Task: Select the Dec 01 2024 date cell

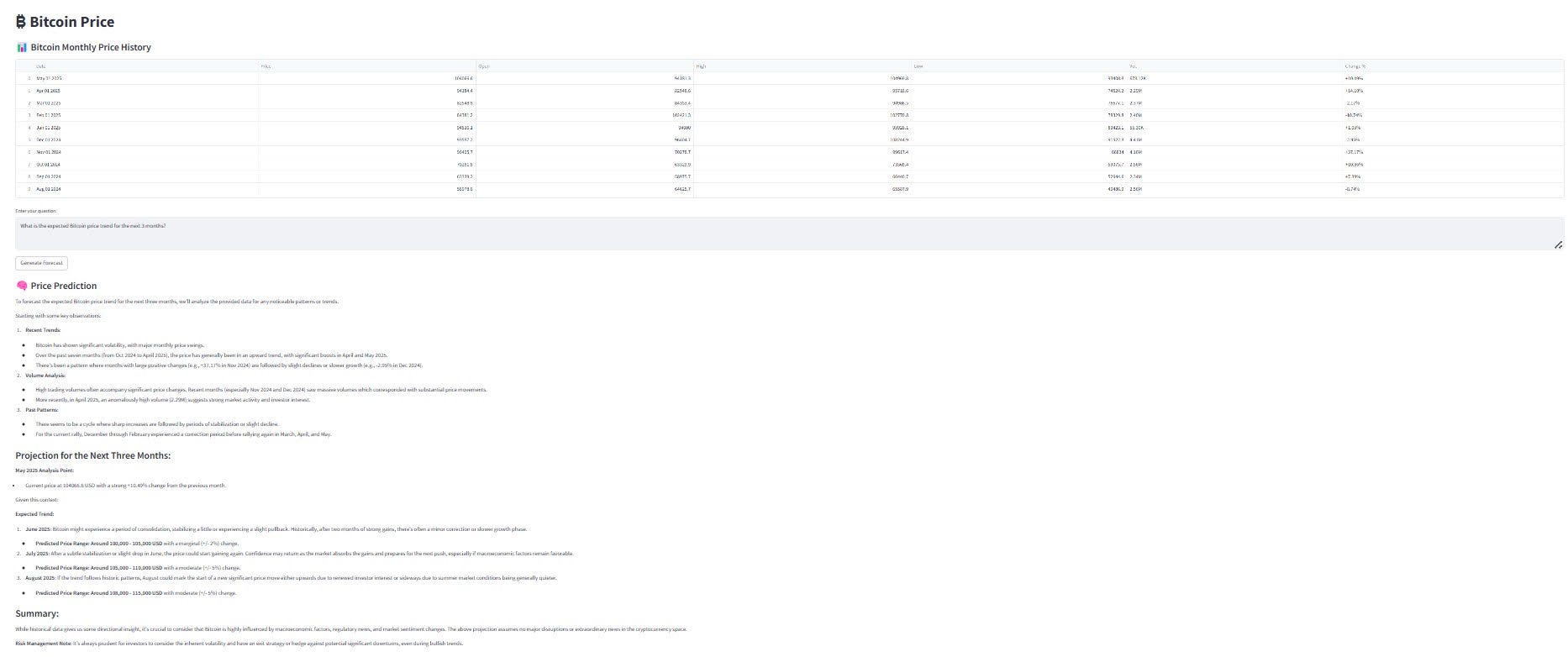Action: pyautogui.click(x=145, y=139)
